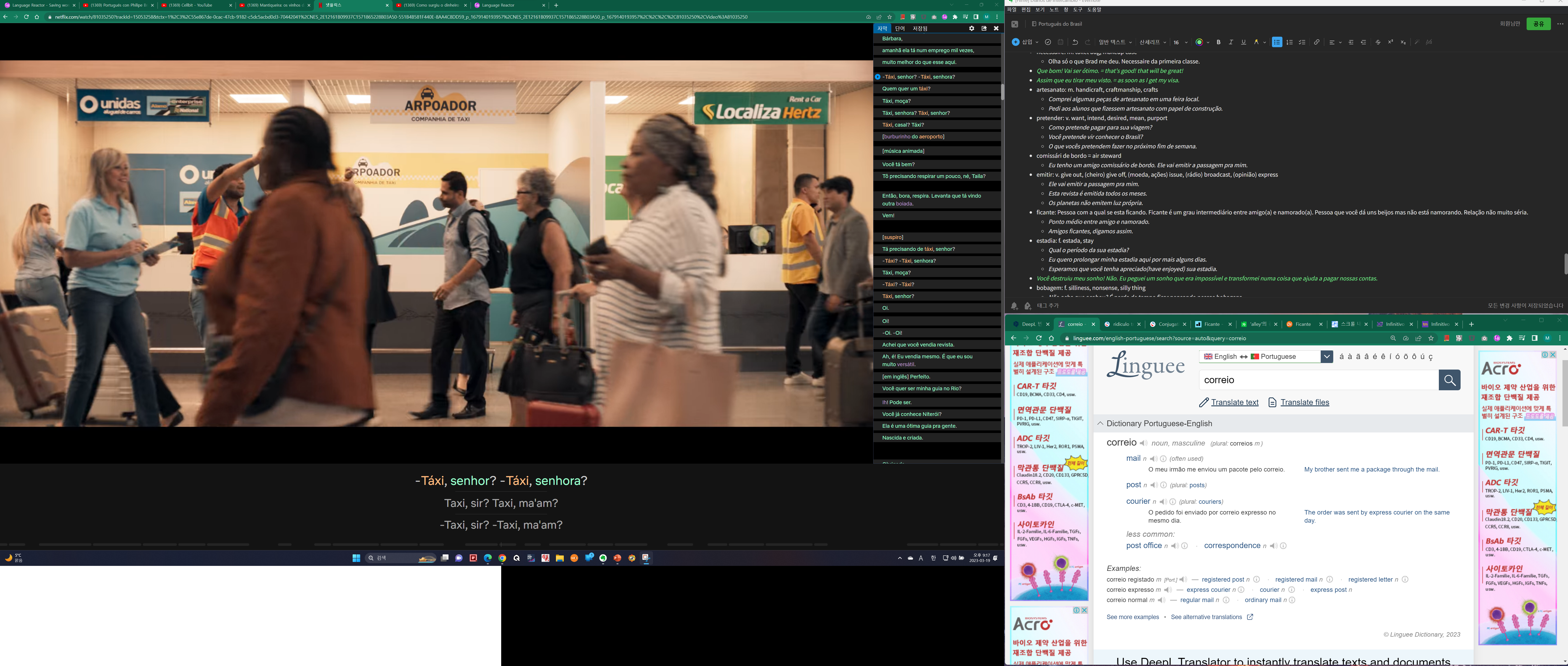Open Evernote's 편집 menu

(x=1026, y=10)
